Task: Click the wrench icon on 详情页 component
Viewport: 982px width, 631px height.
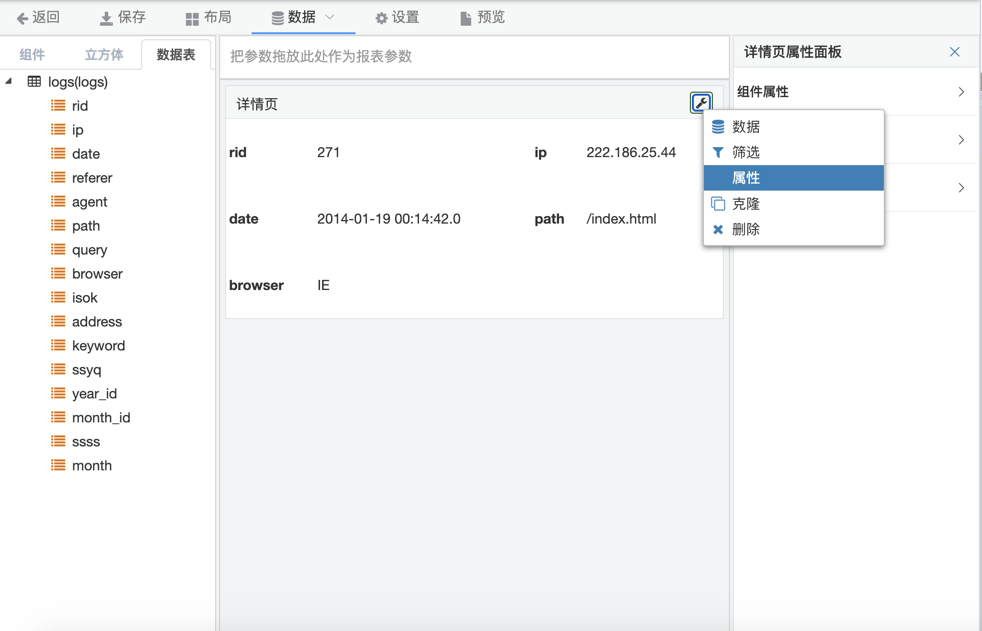Action: (701, 103)
